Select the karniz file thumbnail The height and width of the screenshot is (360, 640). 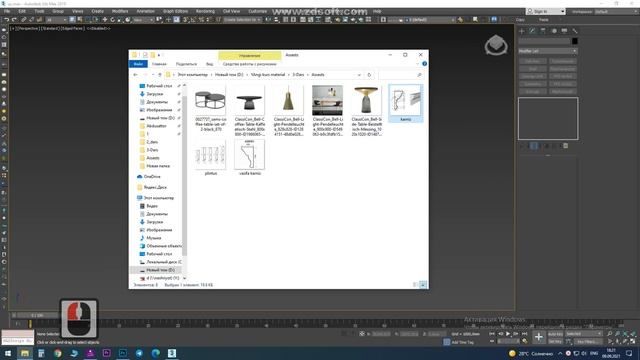point(406,103)
